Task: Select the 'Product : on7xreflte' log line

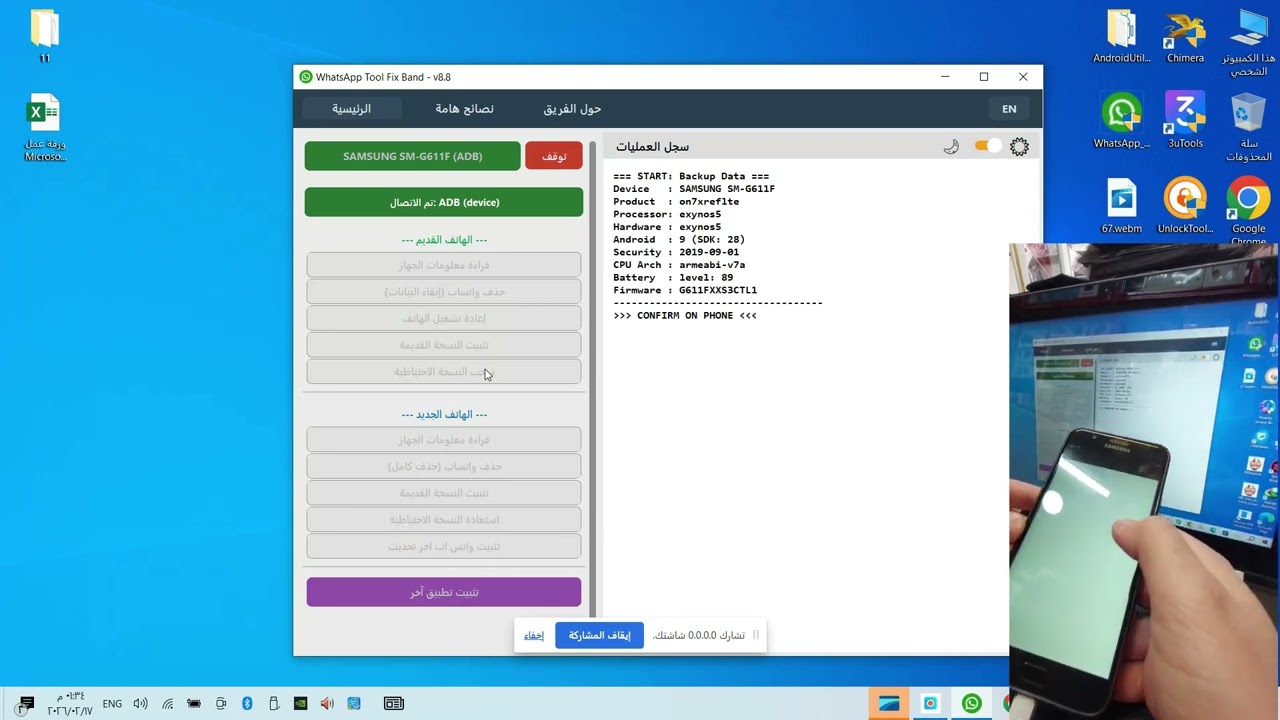Action: click(x=676, y=201)
